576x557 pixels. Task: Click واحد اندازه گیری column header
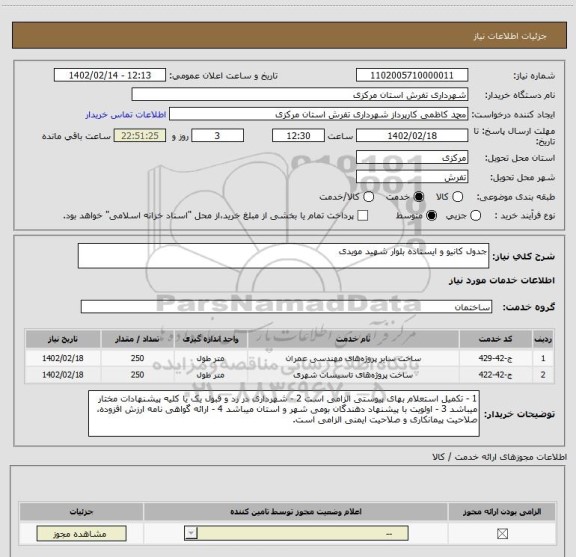click(x=210, y=339)
